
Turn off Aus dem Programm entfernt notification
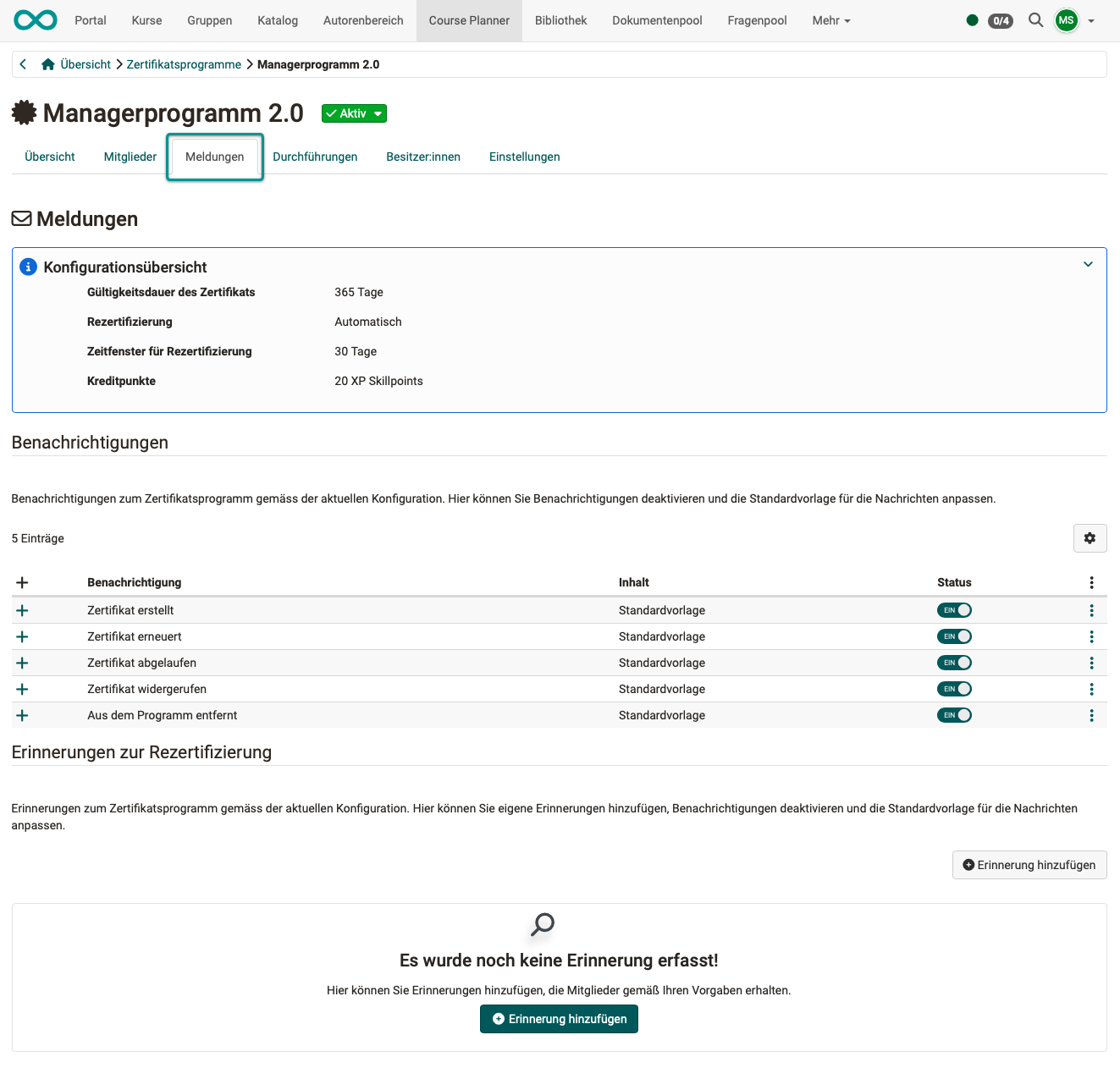954,715
